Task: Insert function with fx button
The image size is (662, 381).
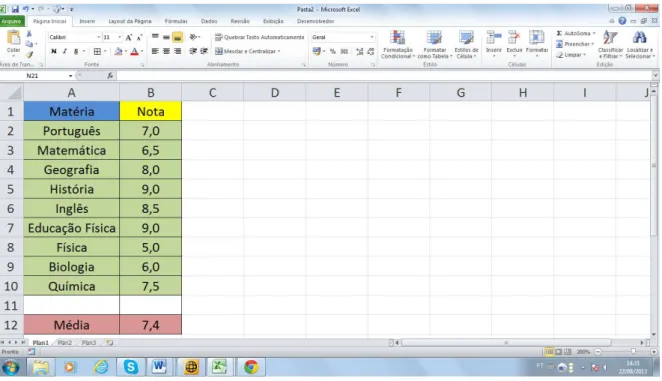Action: pyautogui.click(x=110, y=76)
